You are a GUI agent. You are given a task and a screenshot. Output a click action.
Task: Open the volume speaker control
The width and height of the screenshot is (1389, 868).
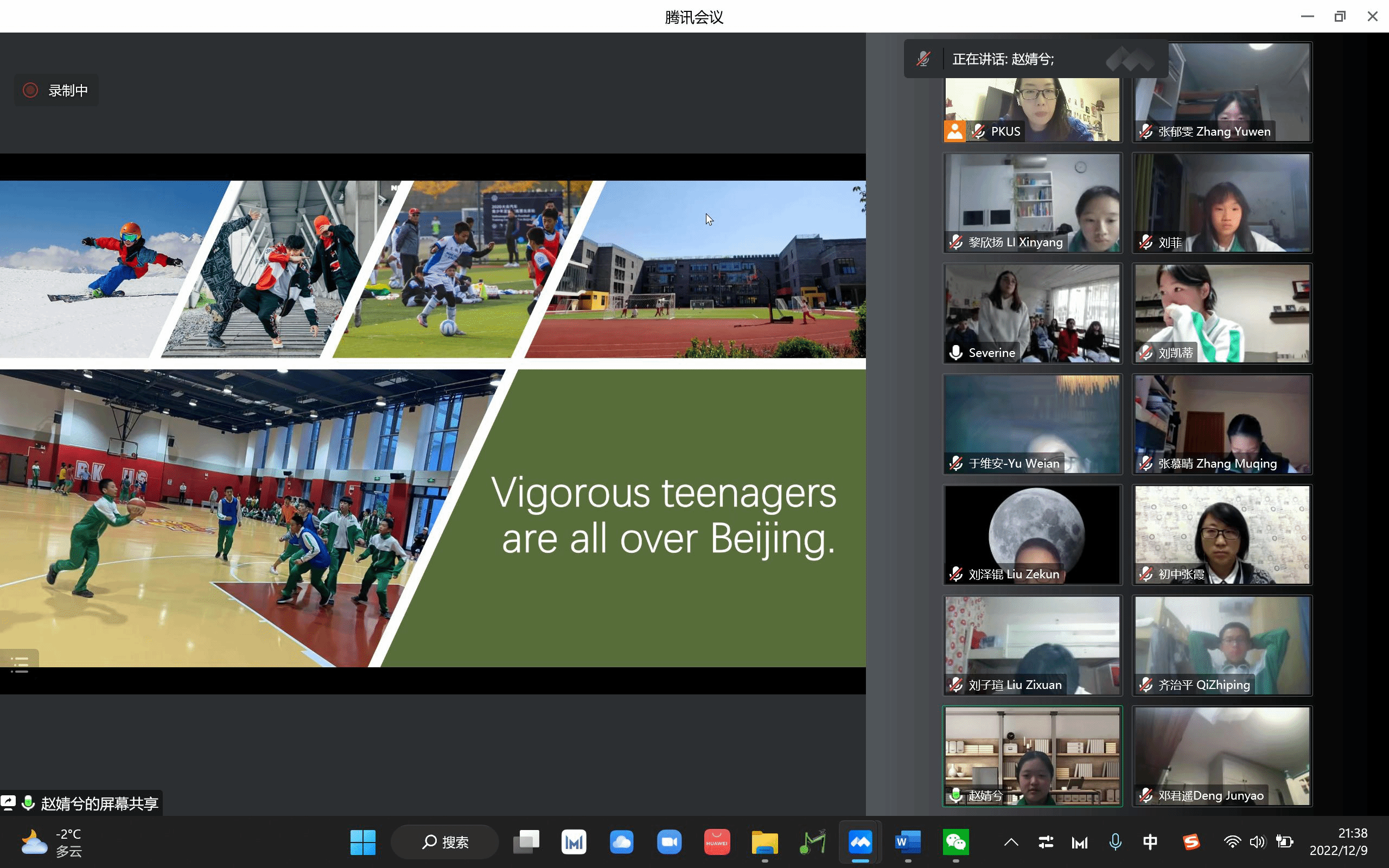(1257, 842)
